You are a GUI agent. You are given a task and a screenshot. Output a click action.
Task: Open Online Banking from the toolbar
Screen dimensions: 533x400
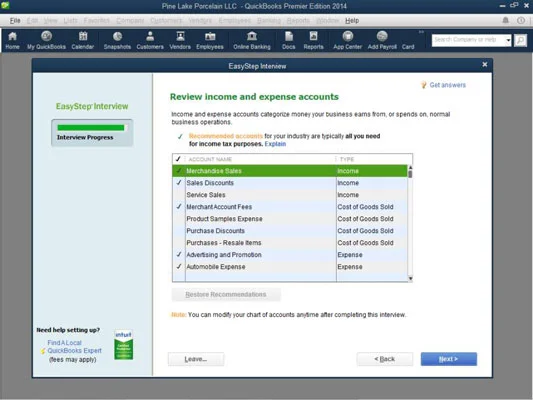tap(252, 40)
